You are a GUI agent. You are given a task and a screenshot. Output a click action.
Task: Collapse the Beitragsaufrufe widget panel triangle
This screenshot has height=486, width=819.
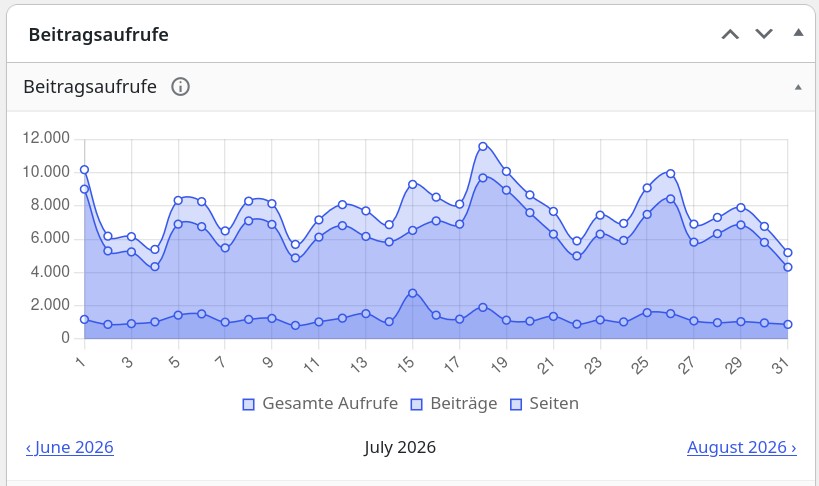coord(798,33)
